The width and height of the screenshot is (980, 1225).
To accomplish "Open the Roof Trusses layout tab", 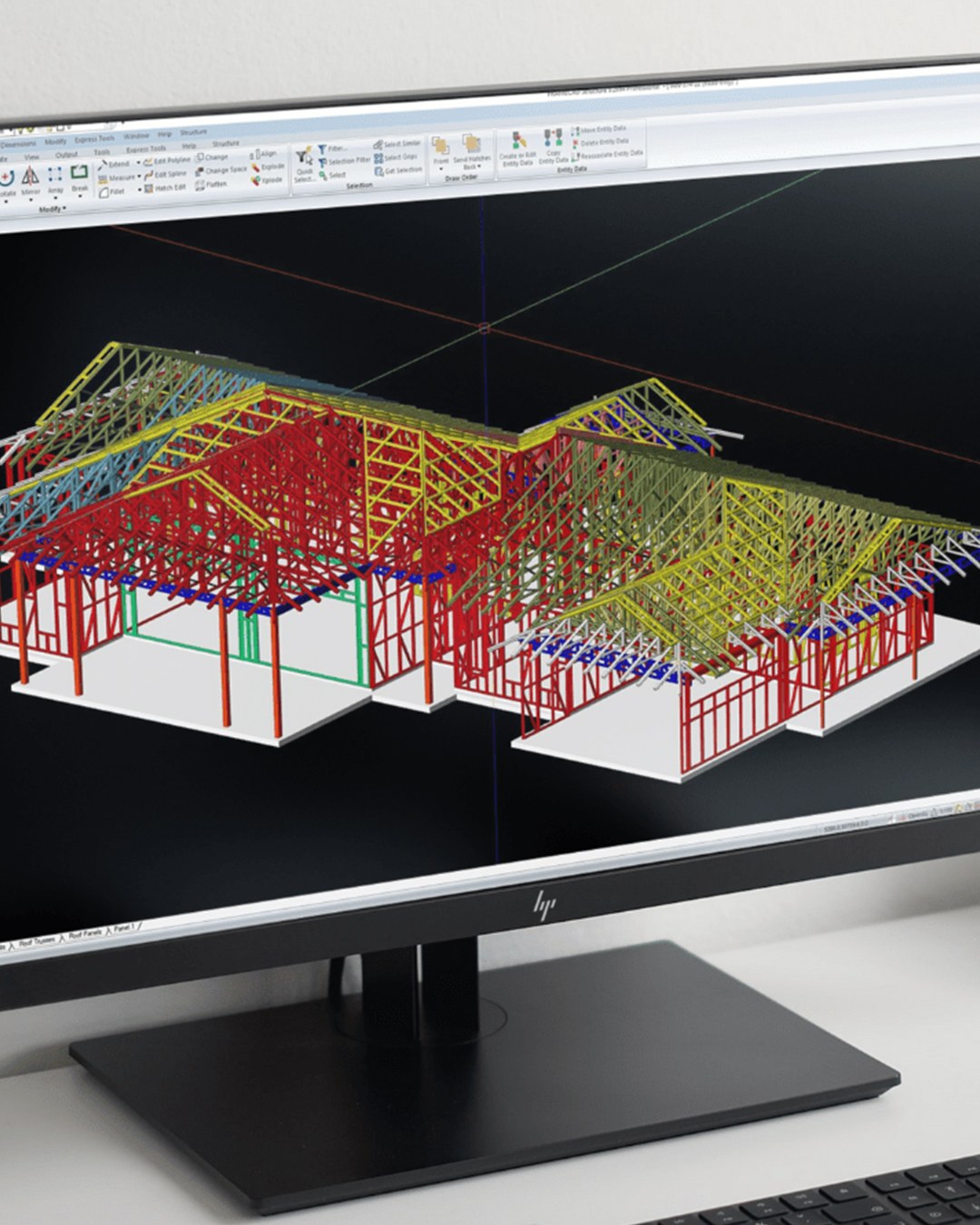I will pyautogui.click(x=36, y=942).
